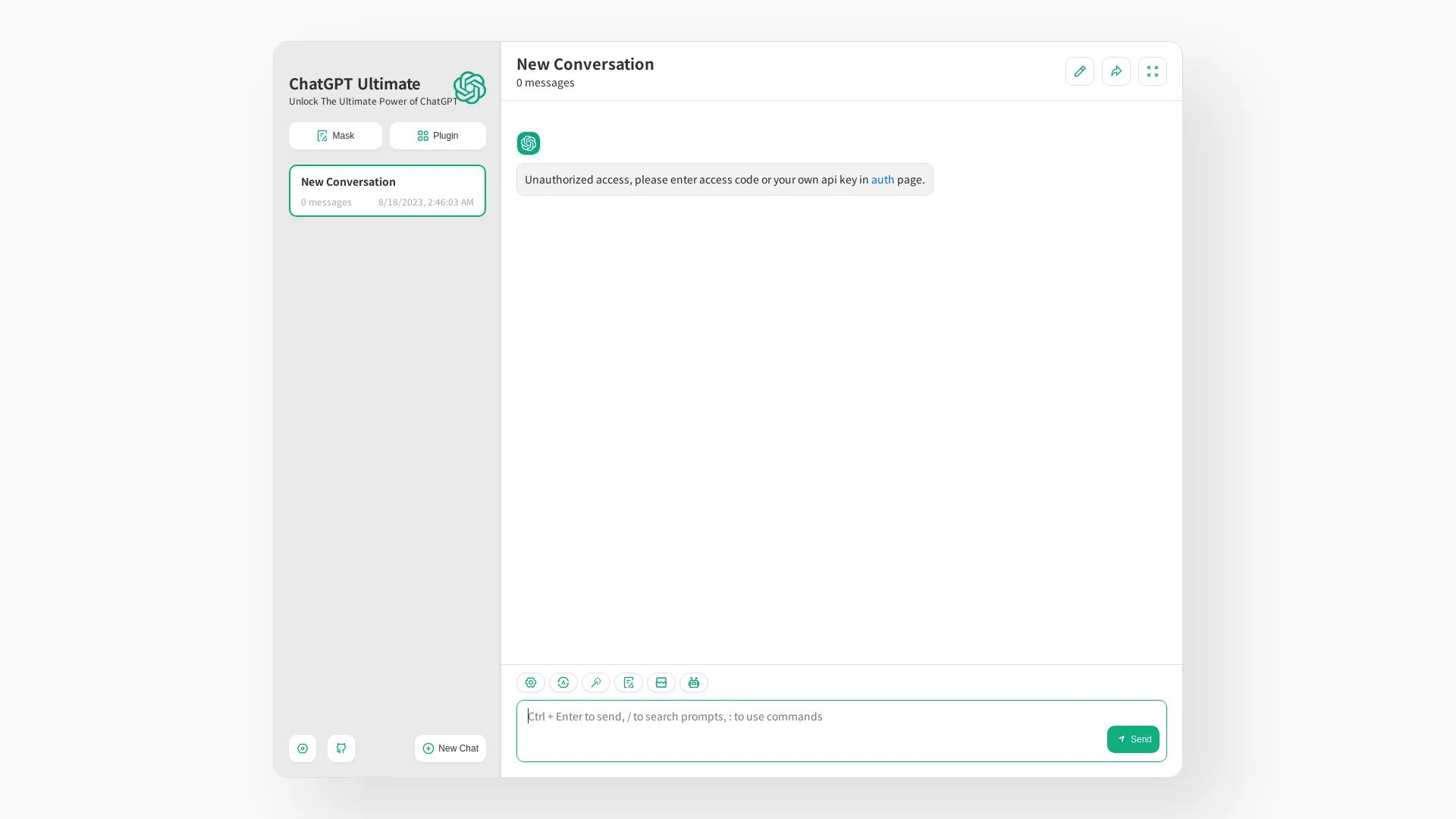Switch theme with the auto theme icon
Image resolution: width=1456 pixels, height=819 pixels.
(563, 682)
